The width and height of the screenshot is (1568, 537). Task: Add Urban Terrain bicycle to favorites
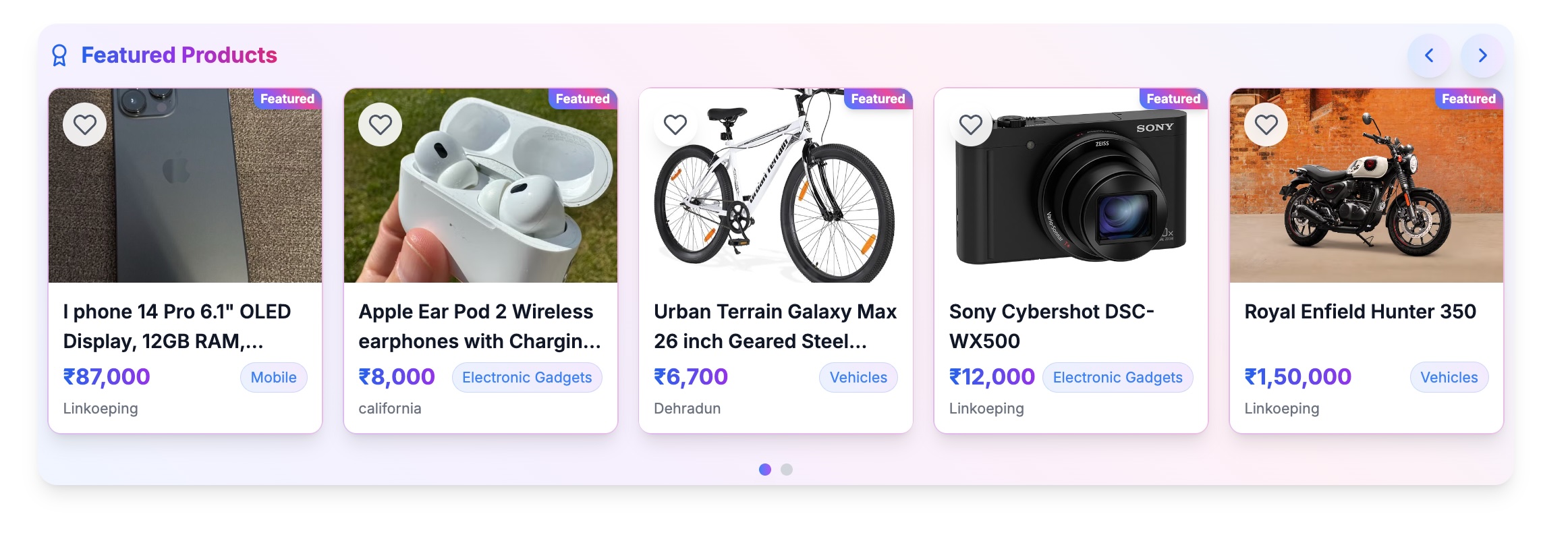[x=675, y=125]
